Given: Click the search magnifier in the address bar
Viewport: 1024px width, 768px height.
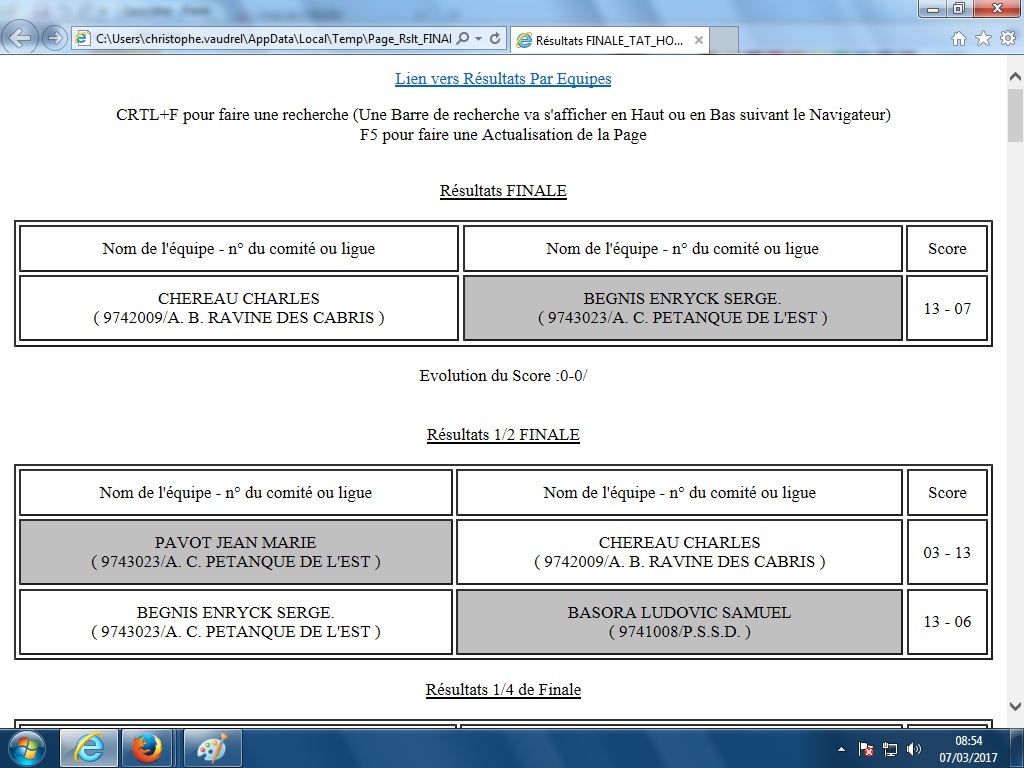Looking at the screenshot, I should (x=462, y=38).
